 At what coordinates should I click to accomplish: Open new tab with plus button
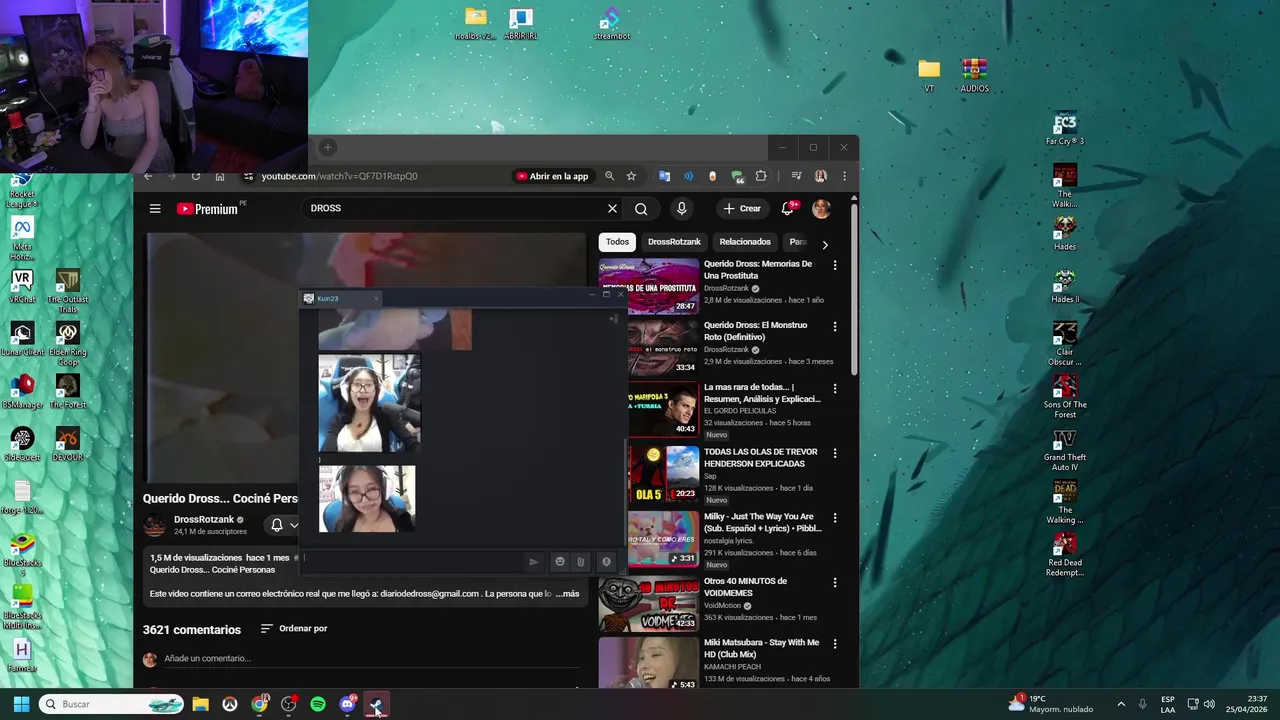[x=327, y=148]
